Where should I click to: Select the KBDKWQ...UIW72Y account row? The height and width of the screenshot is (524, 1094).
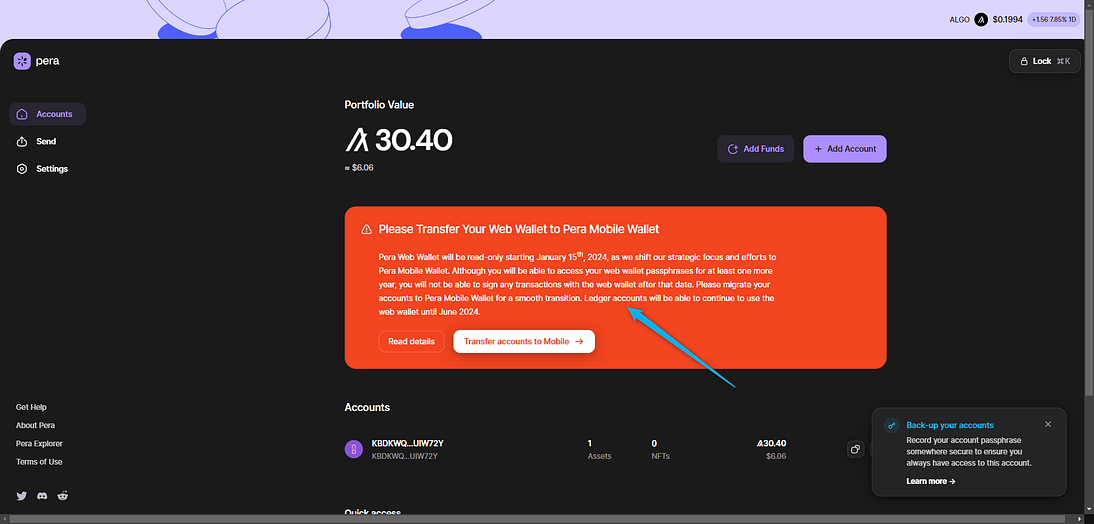pos(615,449)
